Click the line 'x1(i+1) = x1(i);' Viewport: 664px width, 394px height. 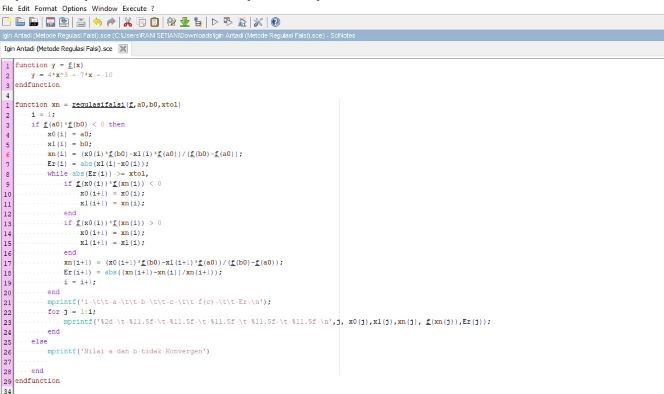112,243
